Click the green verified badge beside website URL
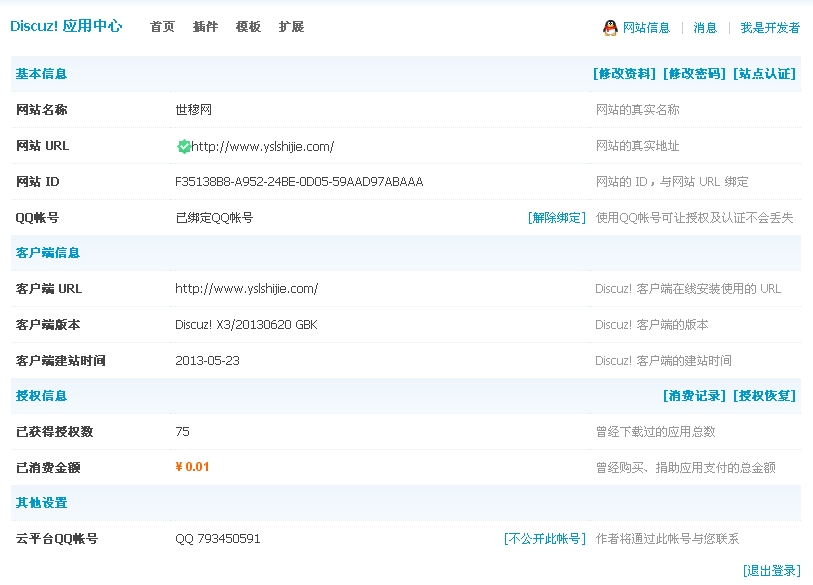813x585 pixels. click(183, 146)
